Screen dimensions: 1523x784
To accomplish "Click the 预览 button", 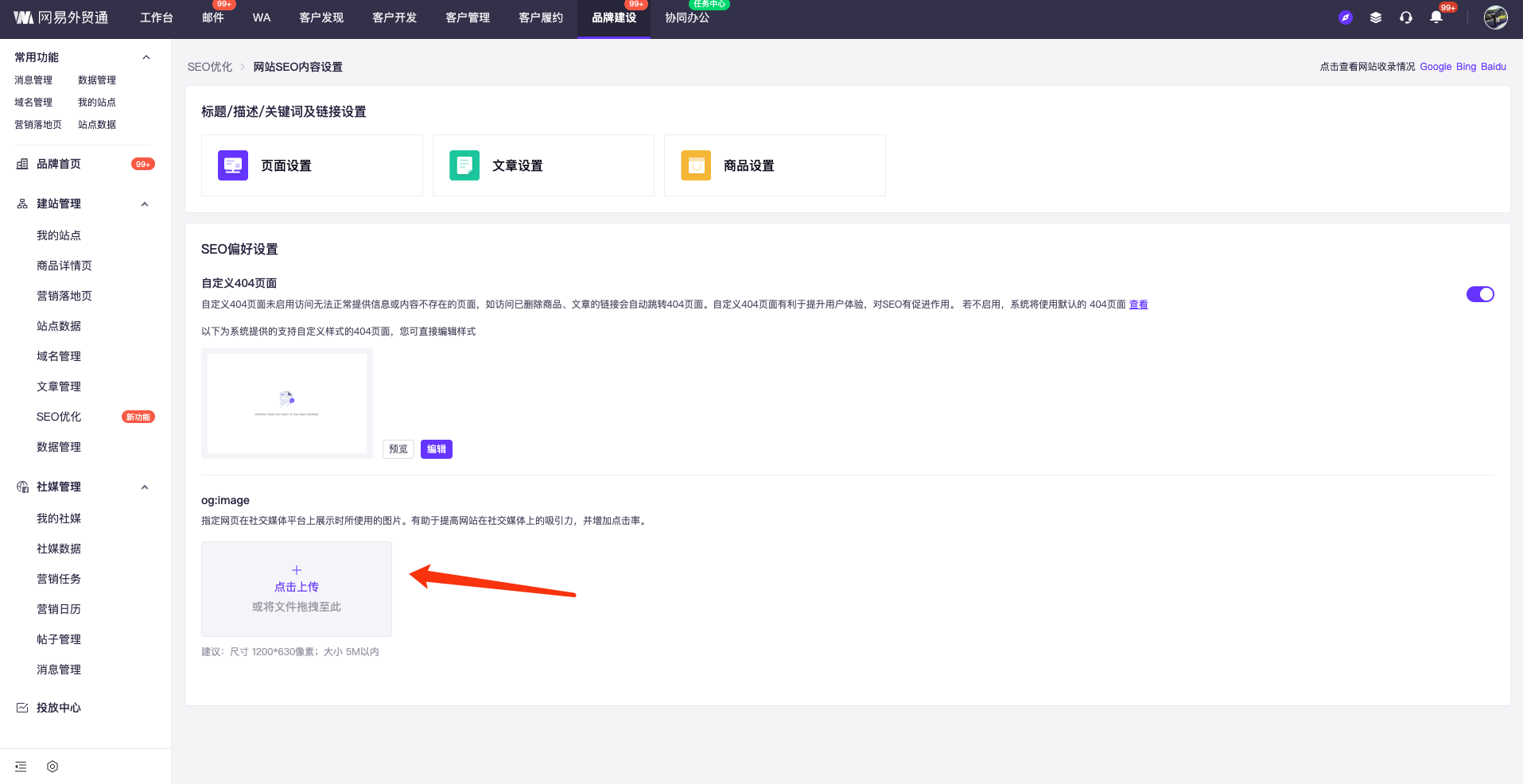I will coord(398,449).
